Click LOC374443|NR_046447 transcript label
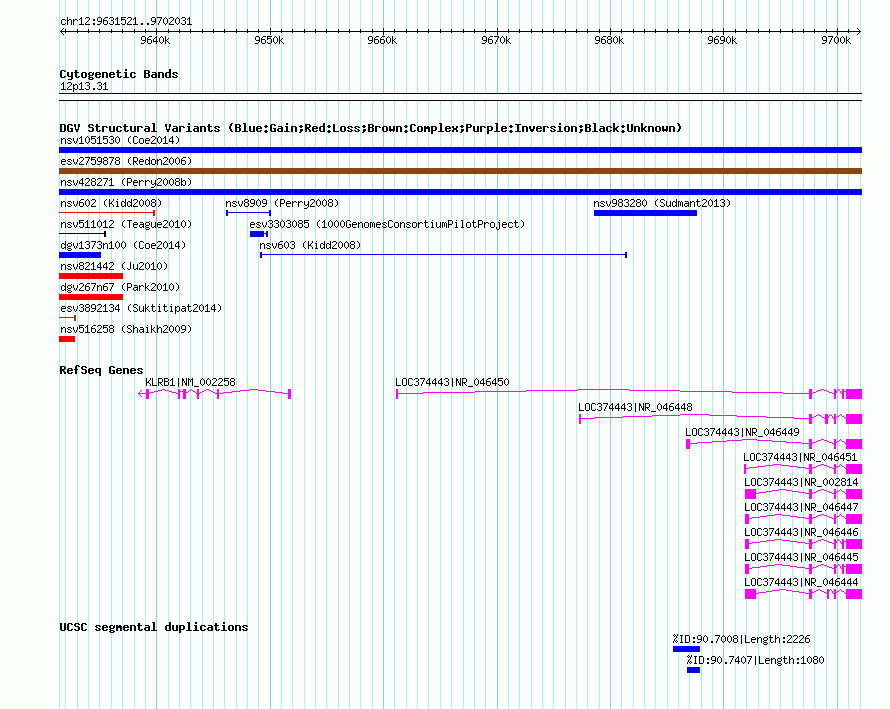 click(x=801, y=507)
